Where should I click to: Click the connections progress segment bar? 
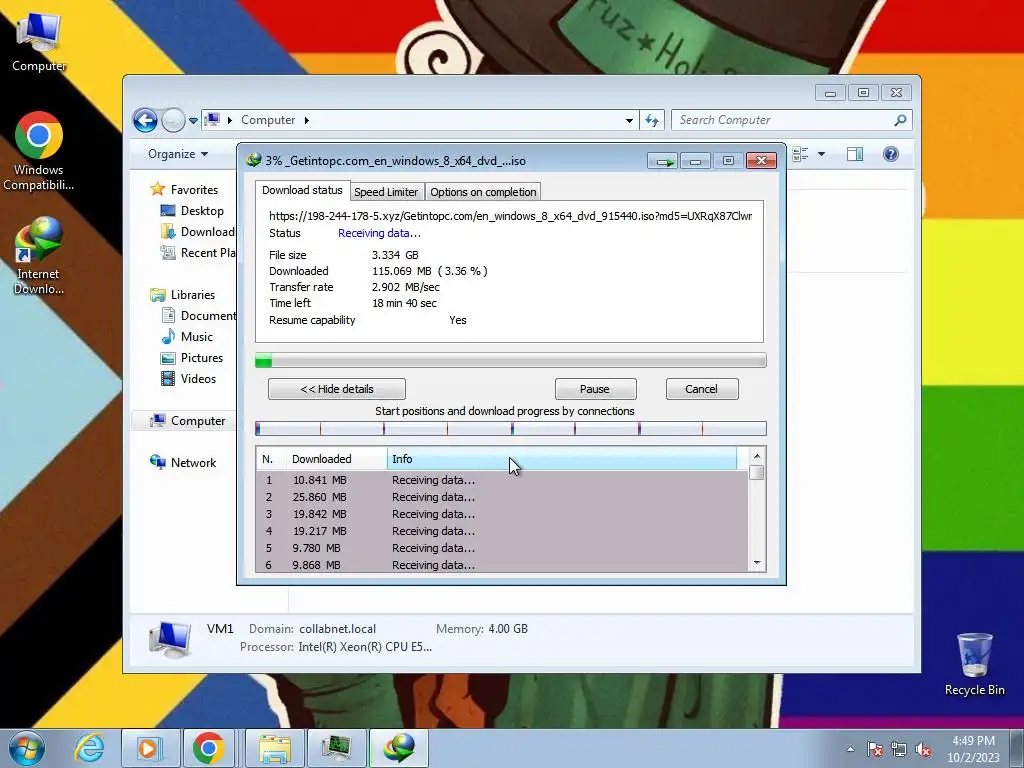511,428
